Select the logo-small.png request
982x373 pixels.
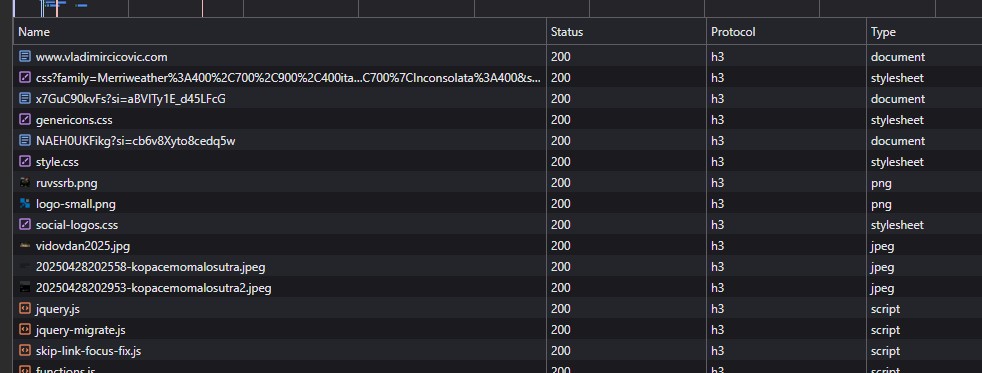pos(76,204)
